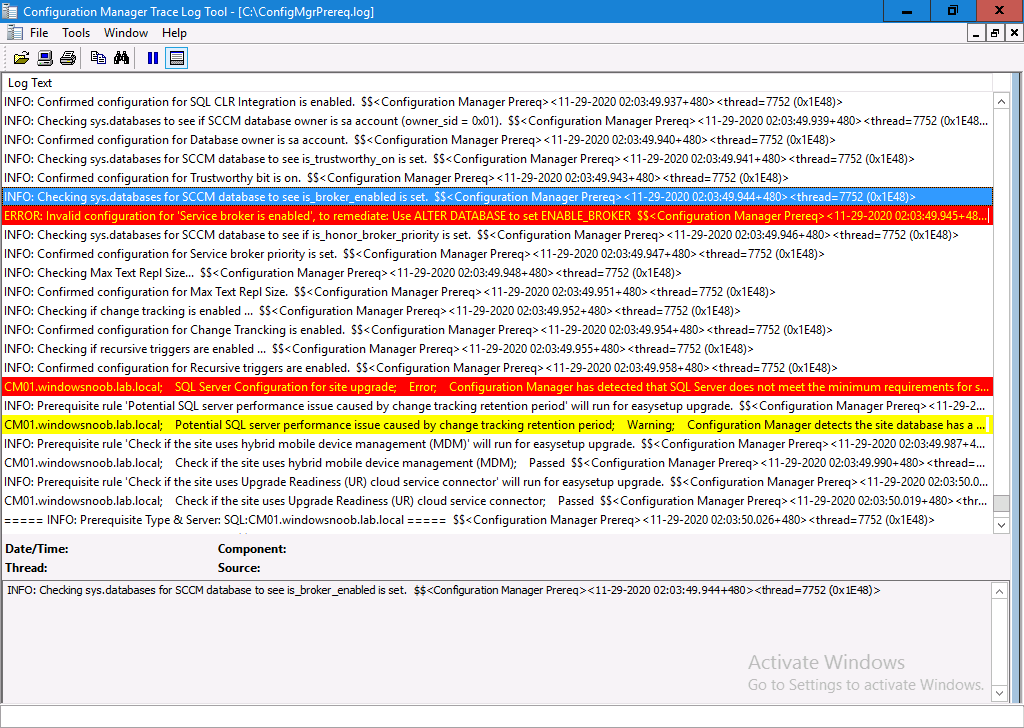Viewport: 1024px width, 728px height.
Task: Select the 'Prerequisite rule Potential SQL server performance issue' INFO line
Action: click(497, 405)
